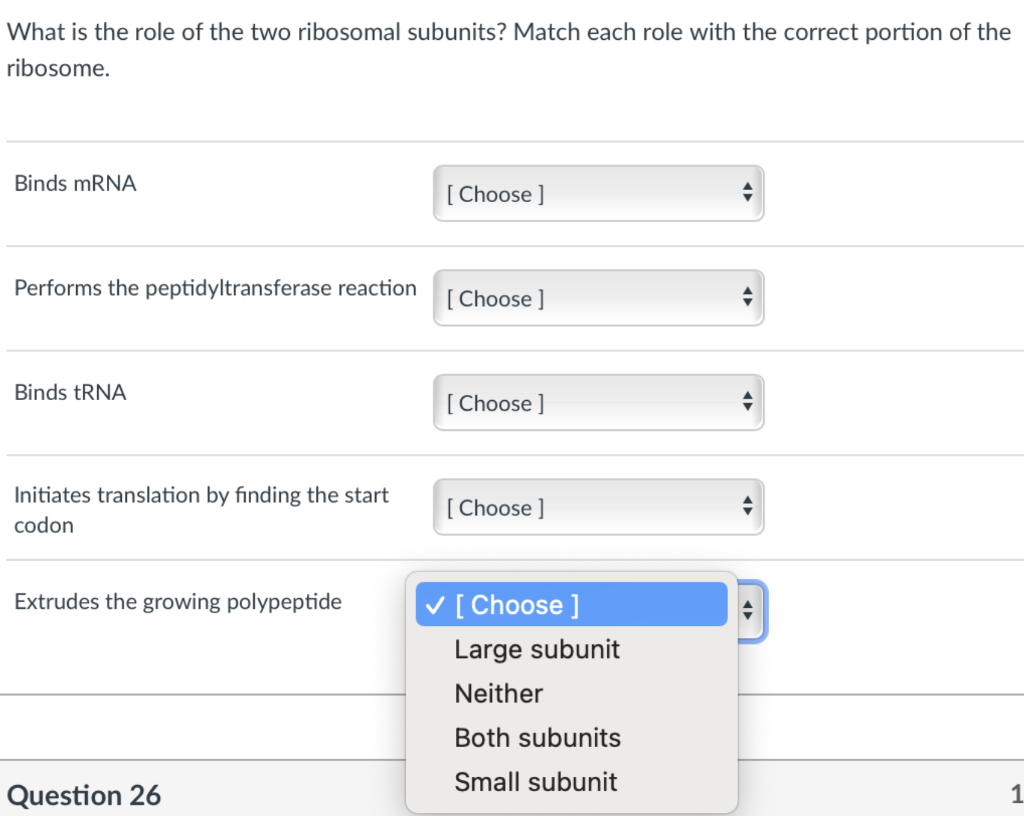This screenshot has width=1024, height=816.
Task: Open the Binds tRNA dropdown
Action: [x=598, y=403]
